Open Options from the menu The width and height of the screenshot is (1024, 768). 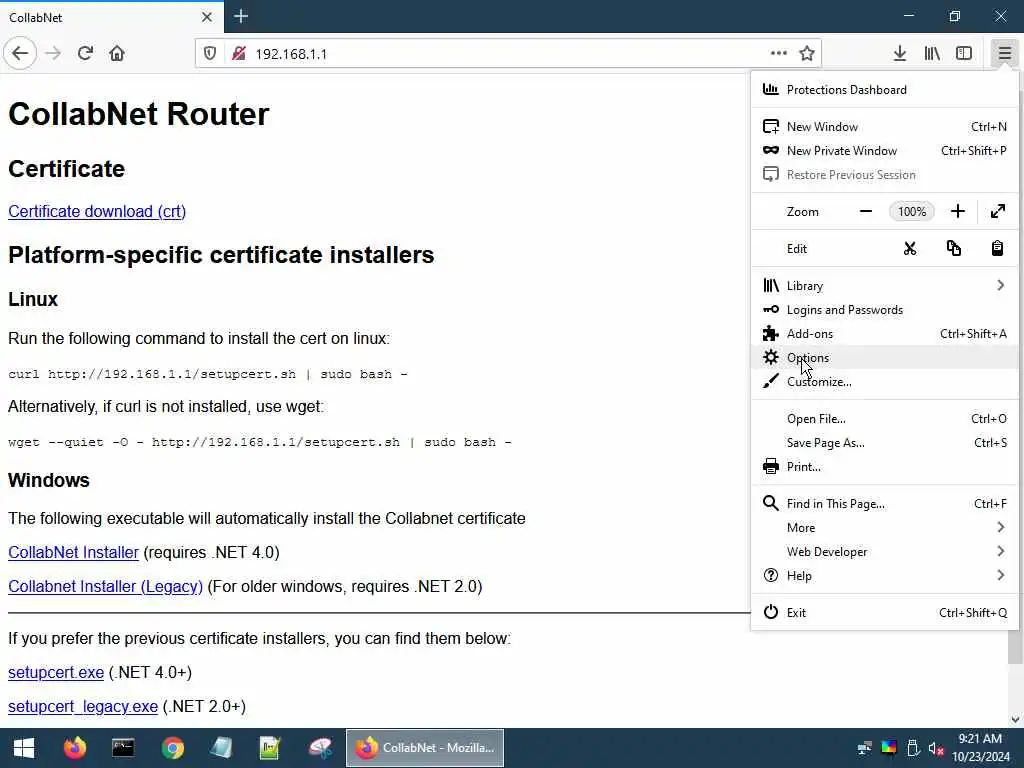(884, 358)
